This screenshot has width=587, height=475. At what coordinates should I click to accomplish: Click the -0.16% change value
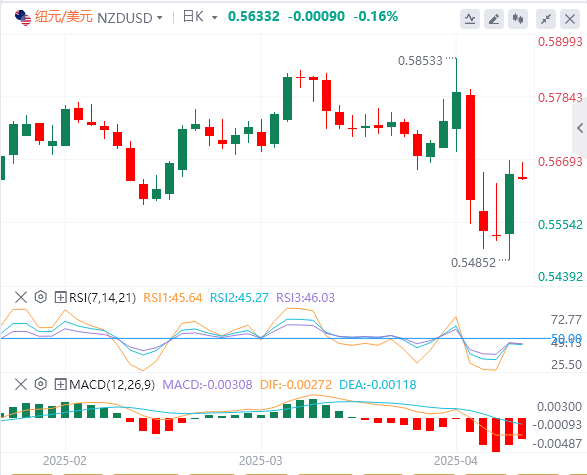375,16
